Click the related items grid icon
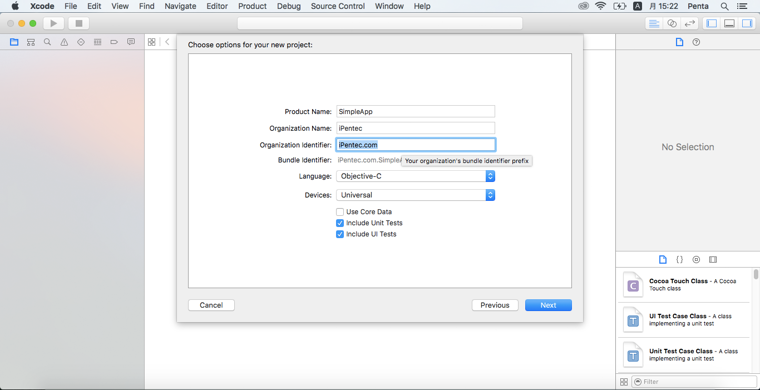 coord(152,42)
